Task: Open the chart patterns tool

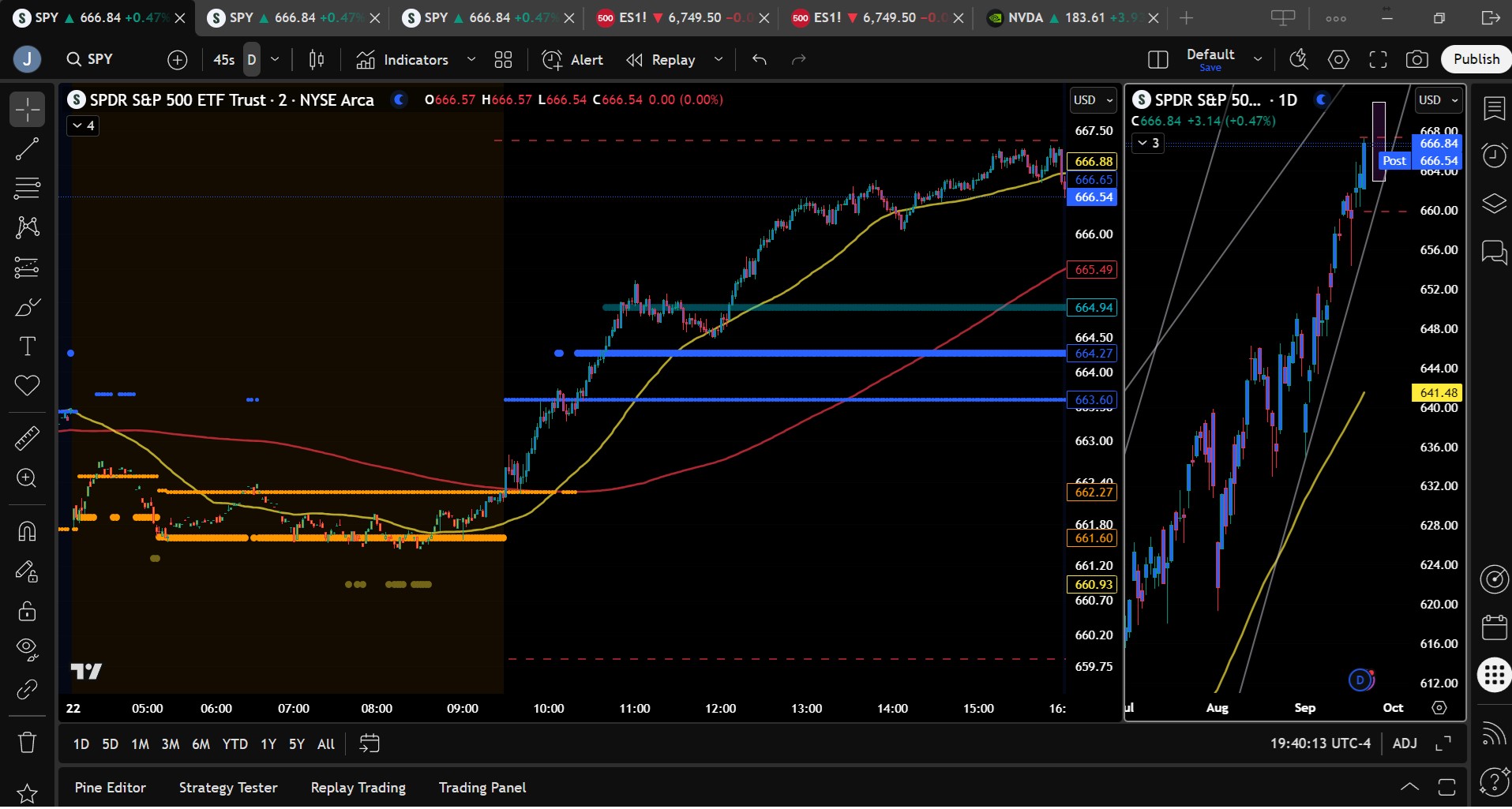Action: coord(27,227)
